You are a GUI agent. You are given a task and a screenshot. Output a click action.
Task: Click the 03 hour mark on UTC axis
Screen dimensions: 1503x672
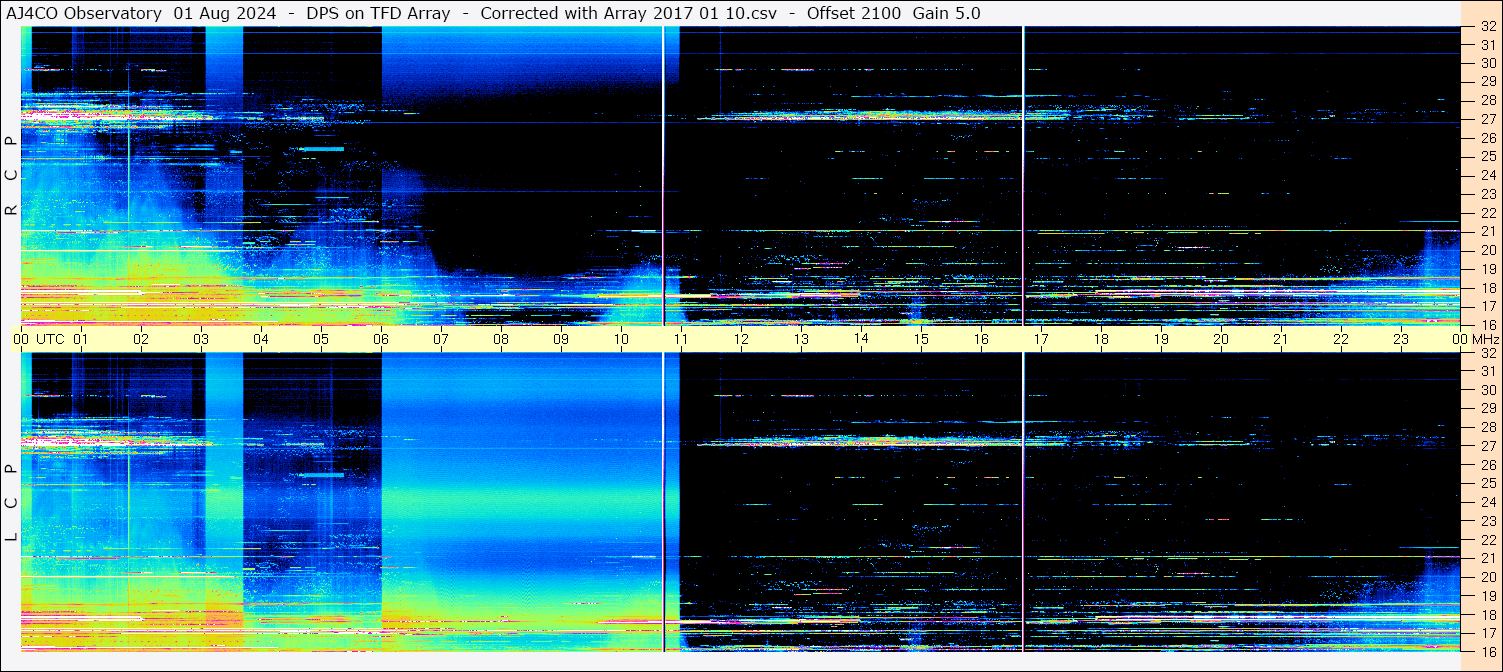[201, 339]
